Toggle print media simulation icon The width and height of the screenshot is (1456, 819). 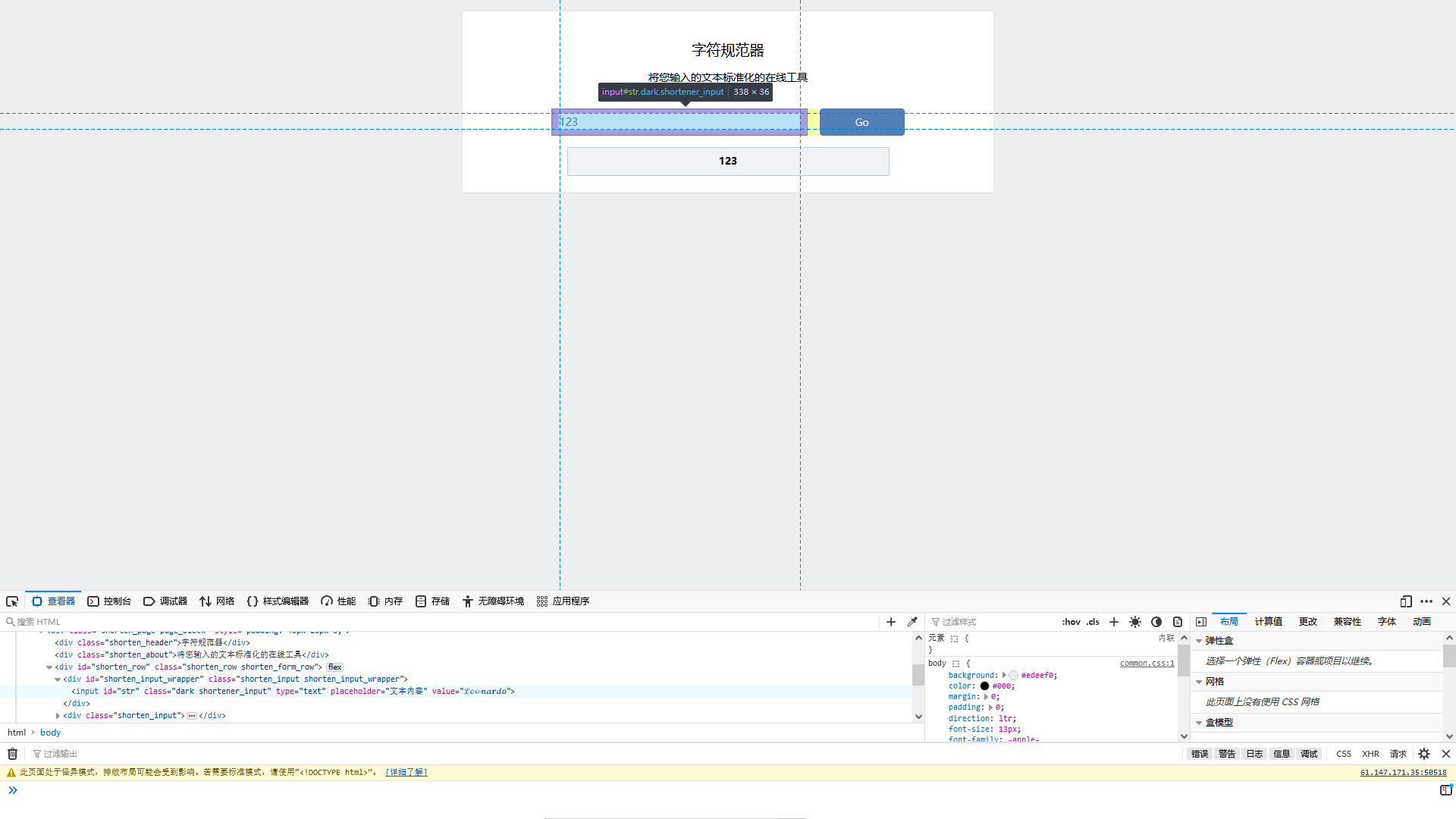[1178, 622]
